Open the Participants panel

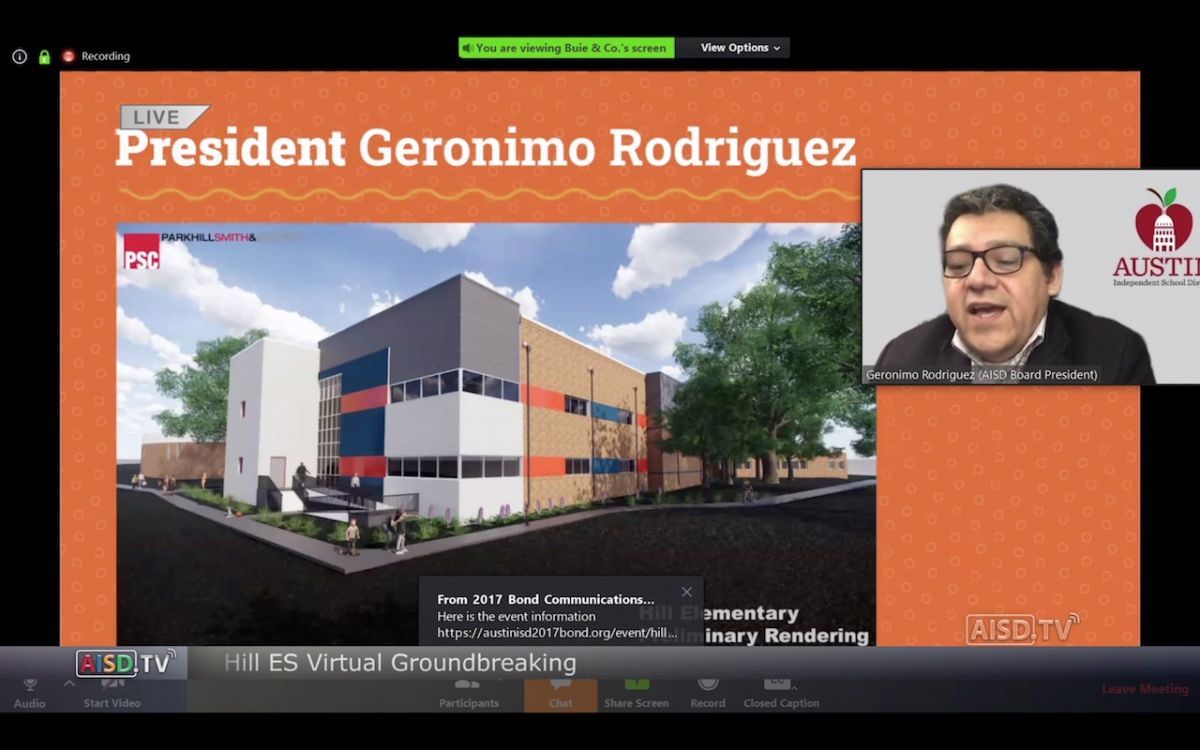468,691
